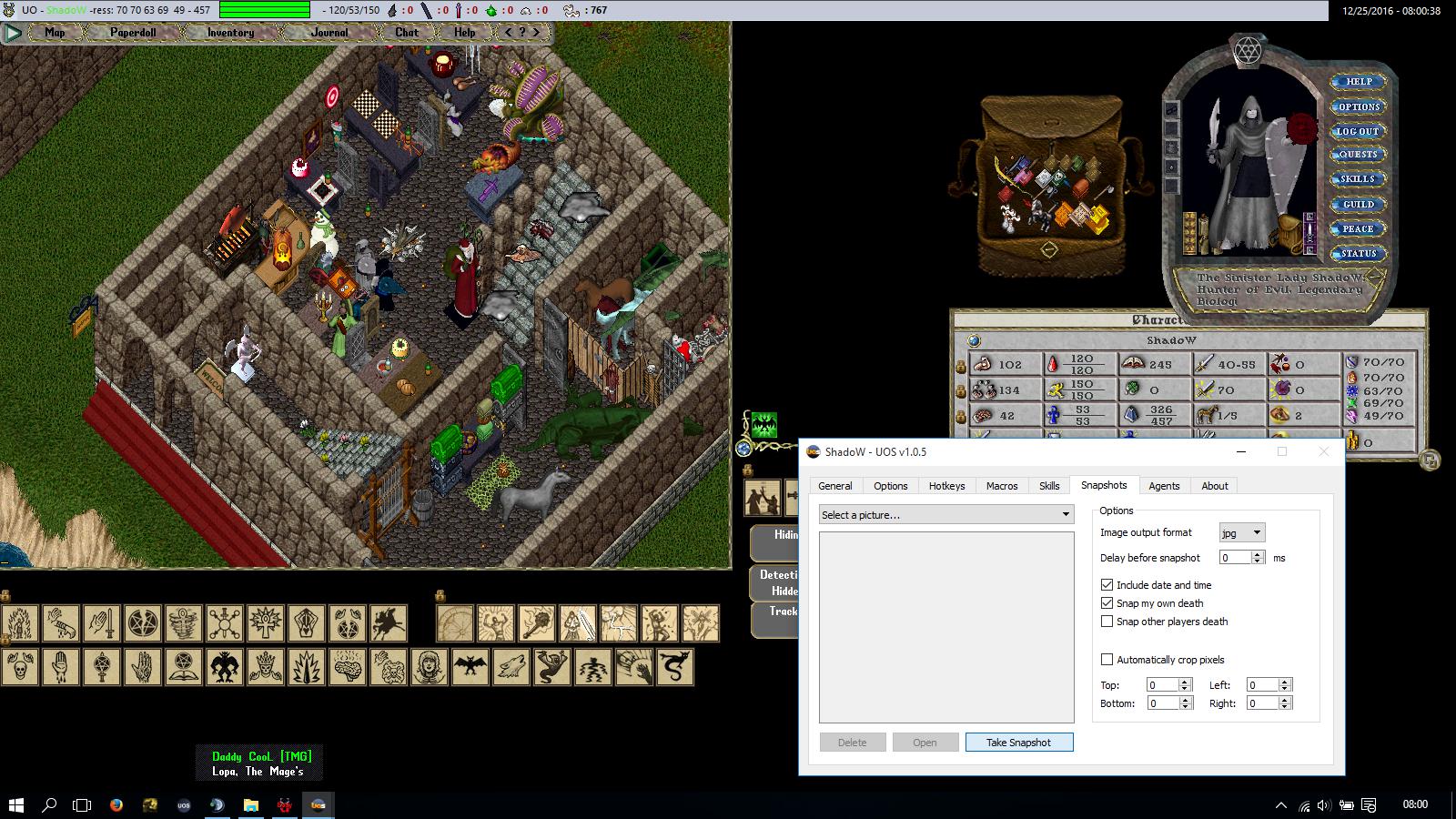Screen dimensions: 1456x819
Task: Cast the howling wolf spell icon
Action: pyautogui.click(x=511, y=667)
